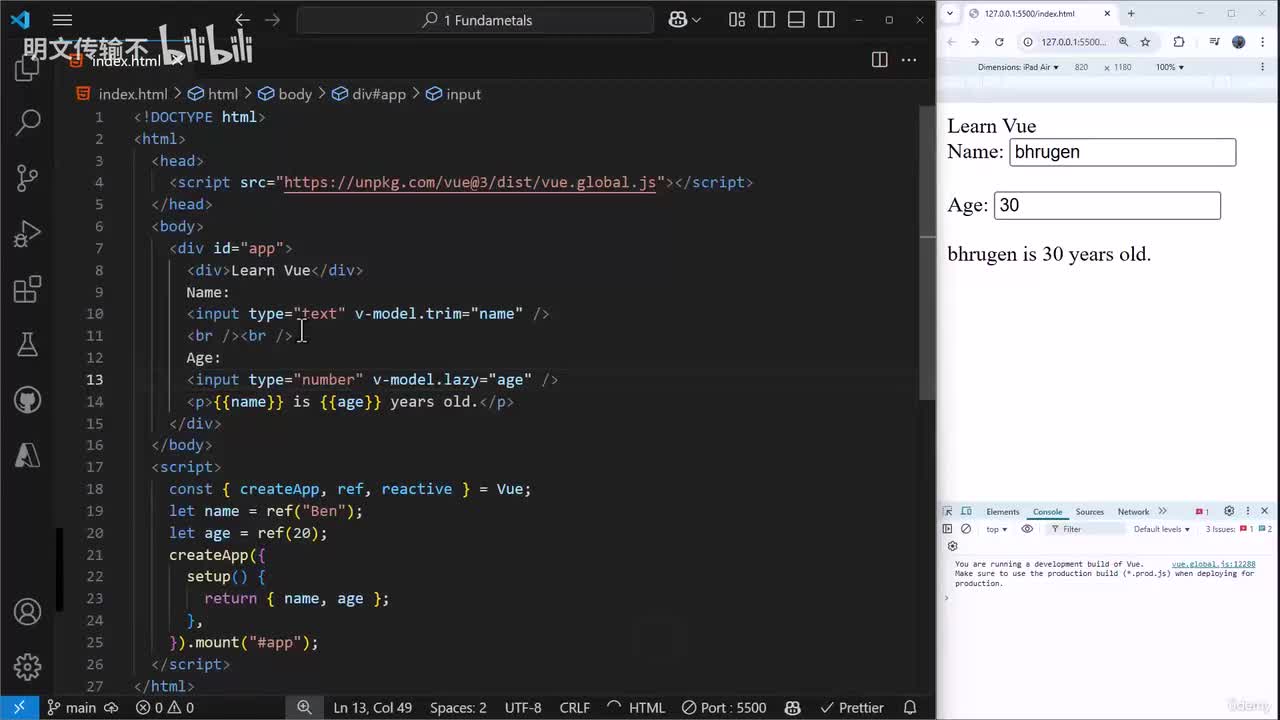Open Azure icon in activity bar
The width and height of the screenshot is (1280, 720).
pos(28,456)
